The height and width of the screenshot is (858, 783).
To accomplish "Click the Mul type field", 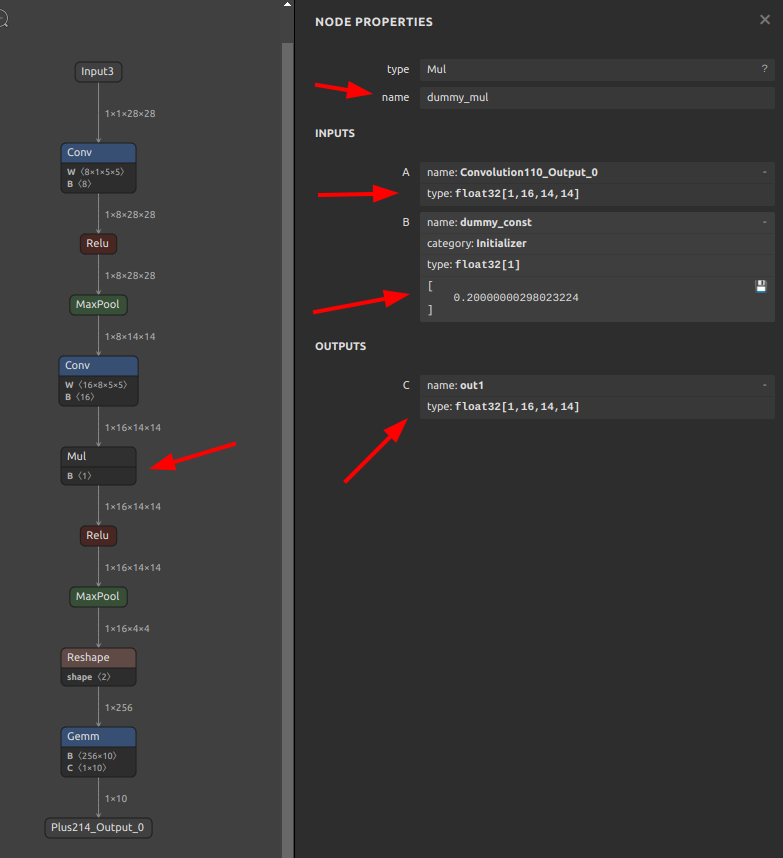I will click(590, 69).
